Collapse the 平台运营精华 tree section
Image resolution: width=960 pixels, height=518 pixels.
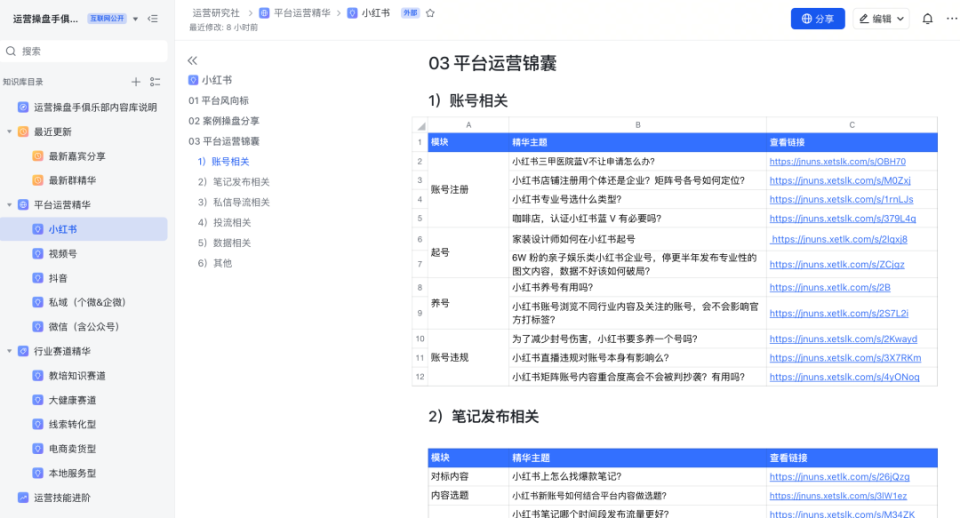[9, 205]
